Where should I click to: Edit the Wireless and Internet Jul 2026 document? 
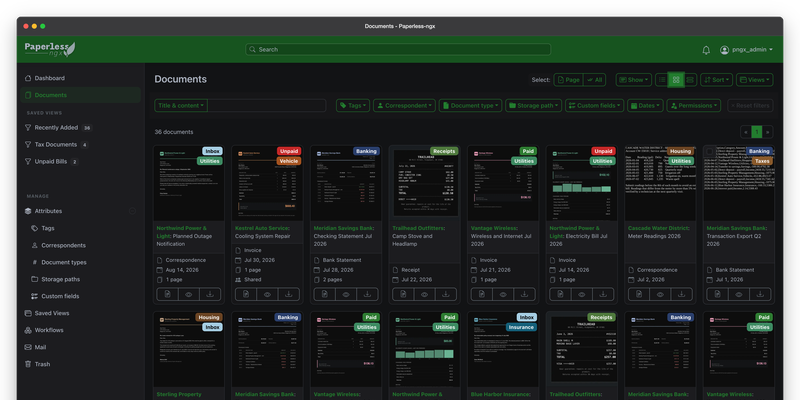(x=482, y=294)
